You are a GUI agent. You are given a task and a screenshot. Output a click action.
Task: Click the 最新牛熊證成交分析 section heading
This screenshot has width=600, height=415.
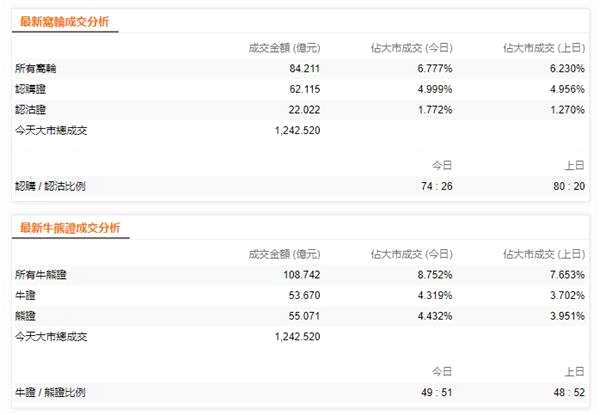coord(70,228)
